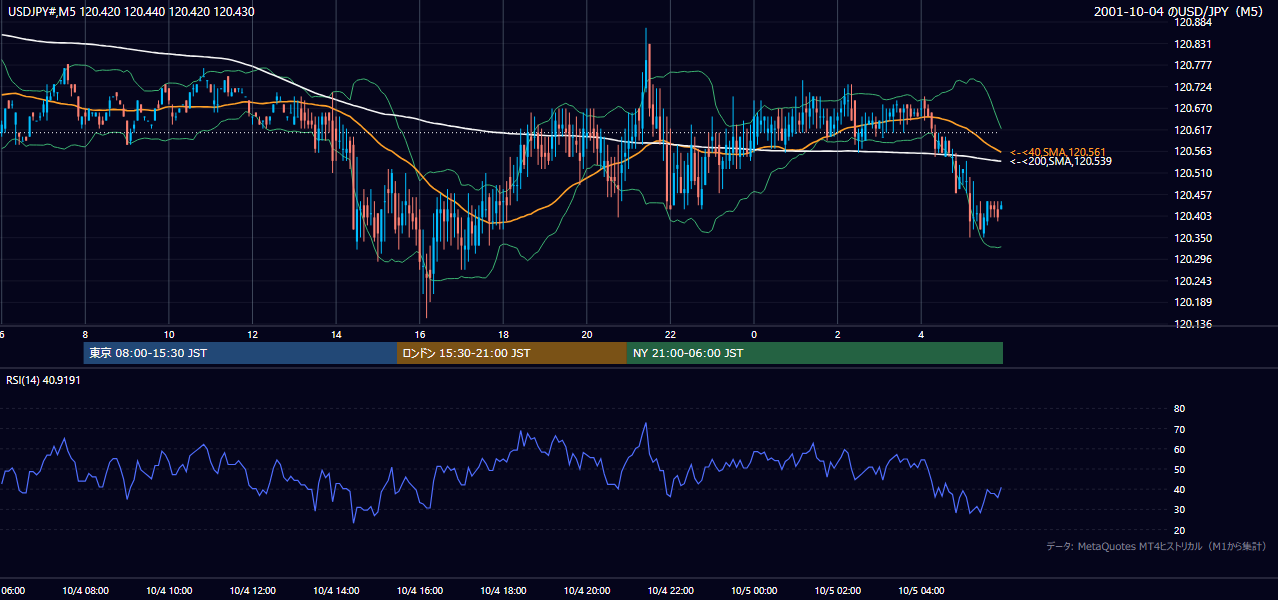Click the 10/4 12:00 date label
Screen dimensions: 1278x600
coord(252,591)
